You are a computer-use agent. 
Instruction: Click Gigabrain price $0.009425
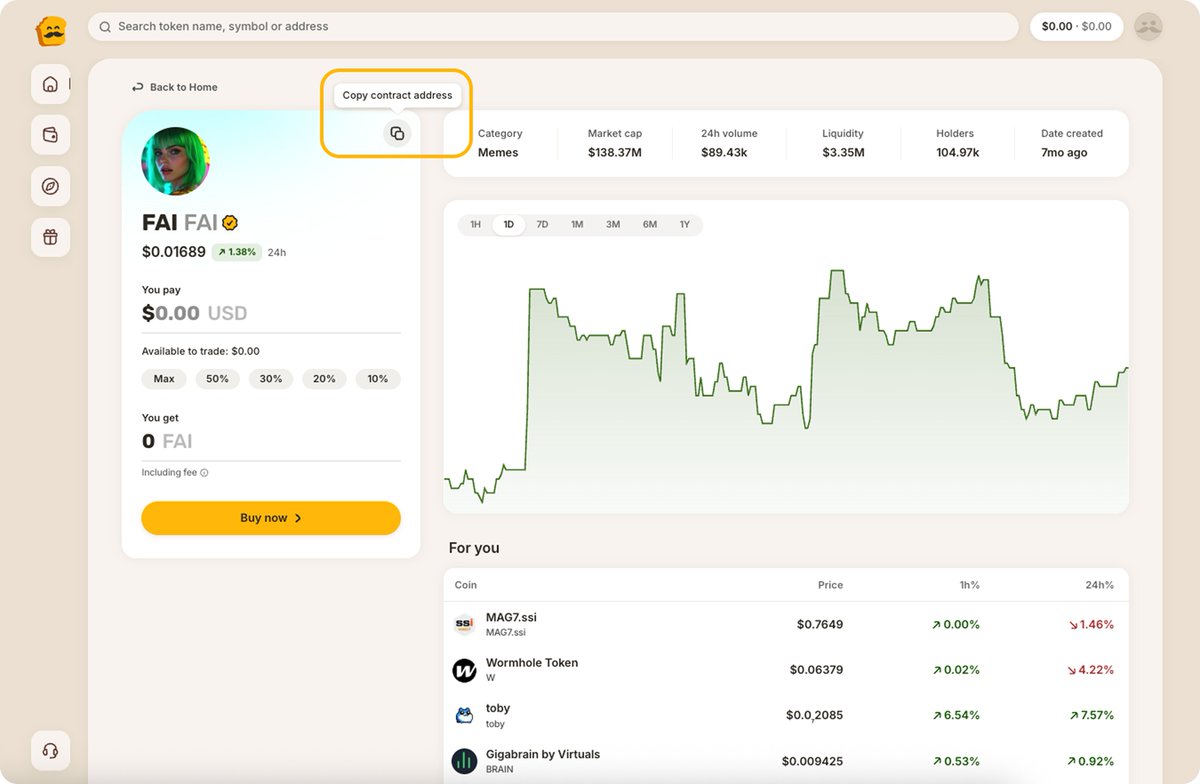pos(812,761)
